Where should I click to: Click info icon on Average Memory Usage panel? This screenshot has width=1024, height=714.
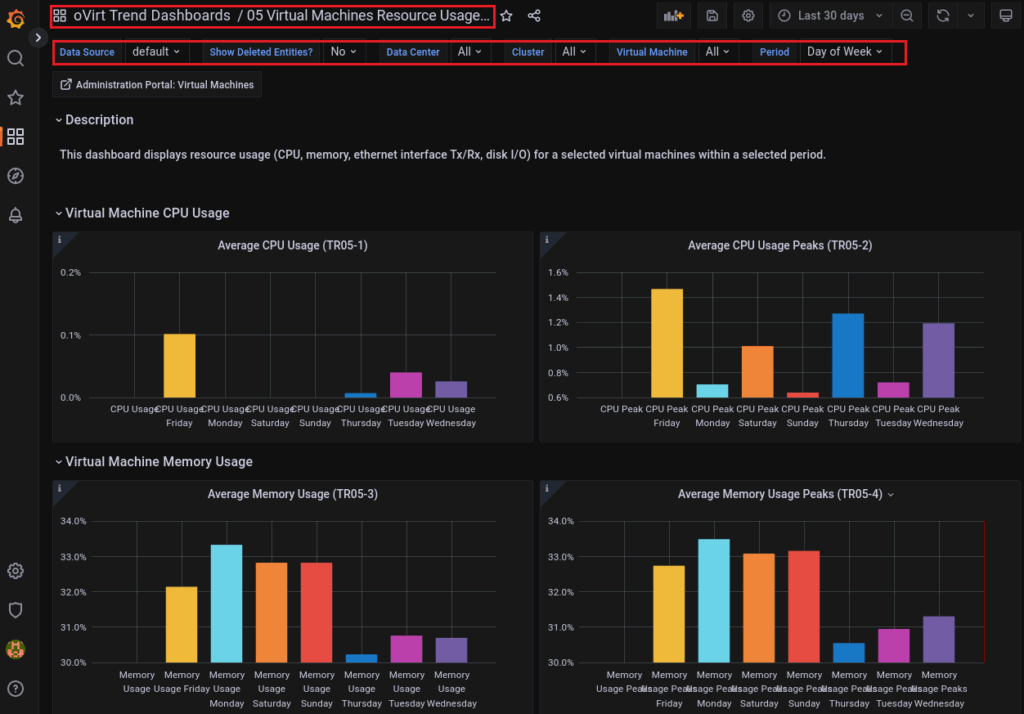point(59,488)
